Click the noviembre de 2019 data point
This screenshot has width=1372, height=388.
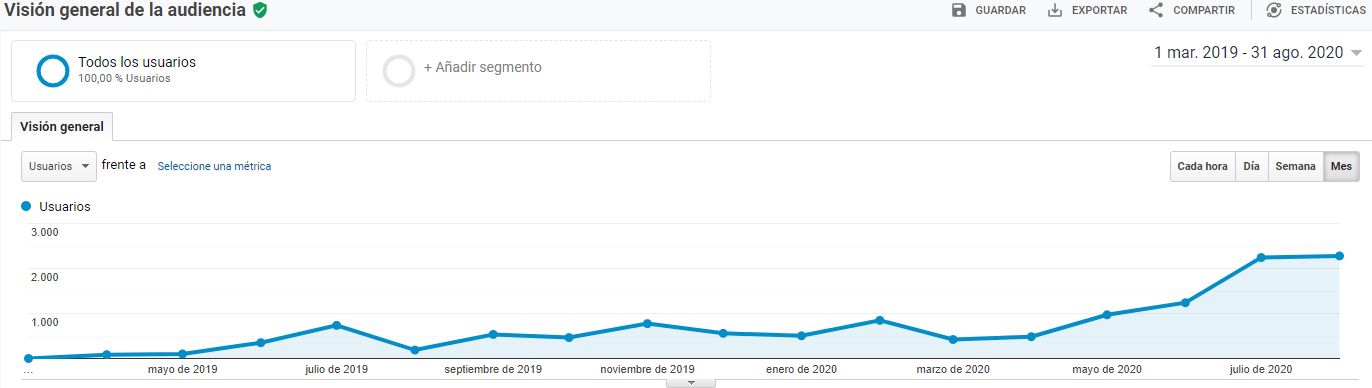click(648, 323)
